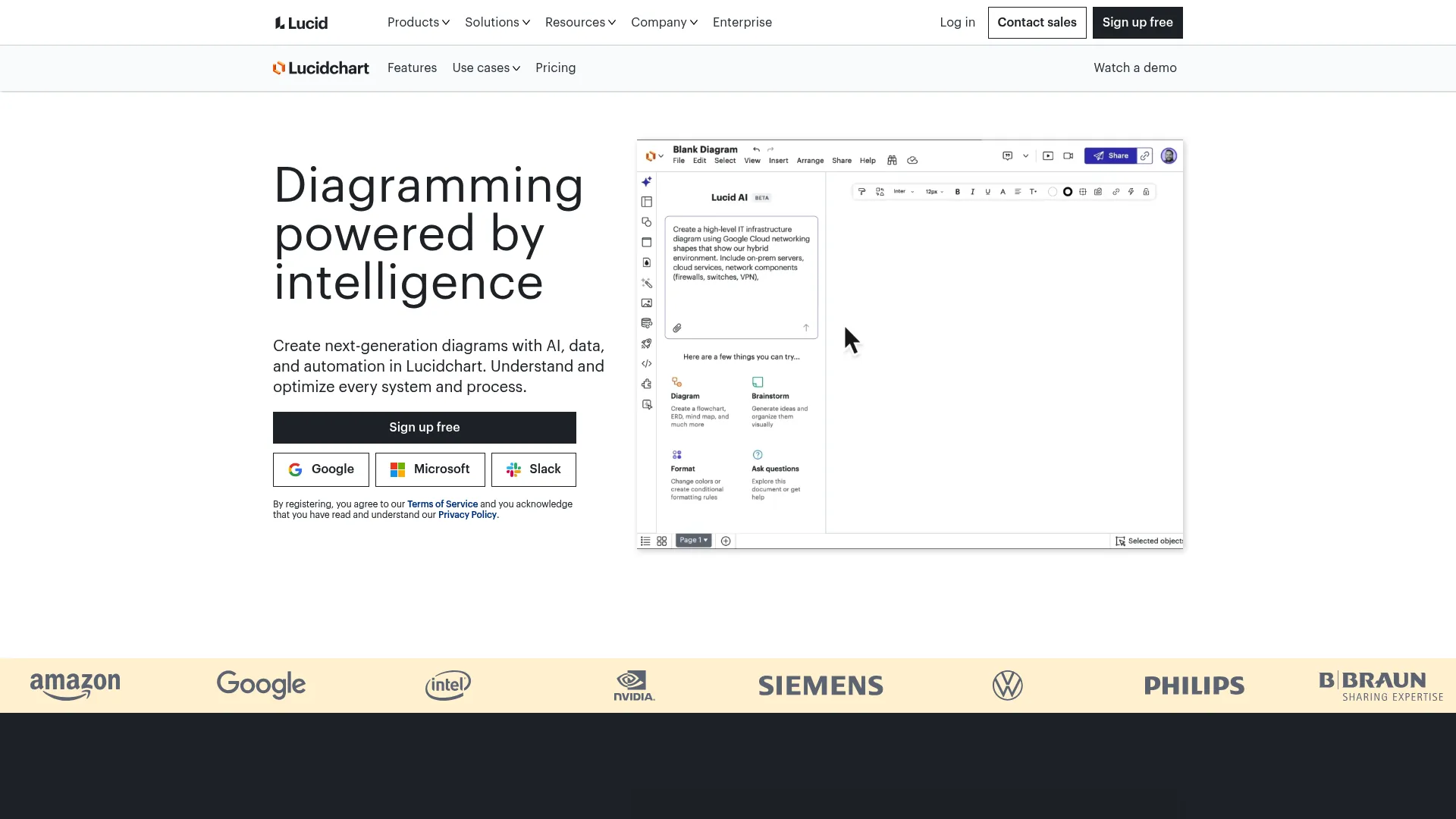Open the image insert icon in sidebar
This screenshot has height=819, width=1456.
[x=646, y=303]
